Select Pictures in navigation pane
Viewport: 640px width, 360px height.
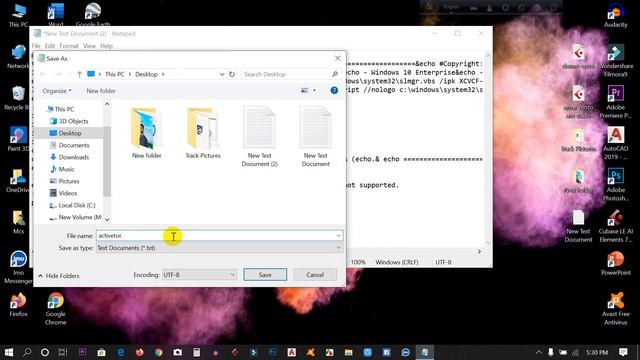(64, 181)
